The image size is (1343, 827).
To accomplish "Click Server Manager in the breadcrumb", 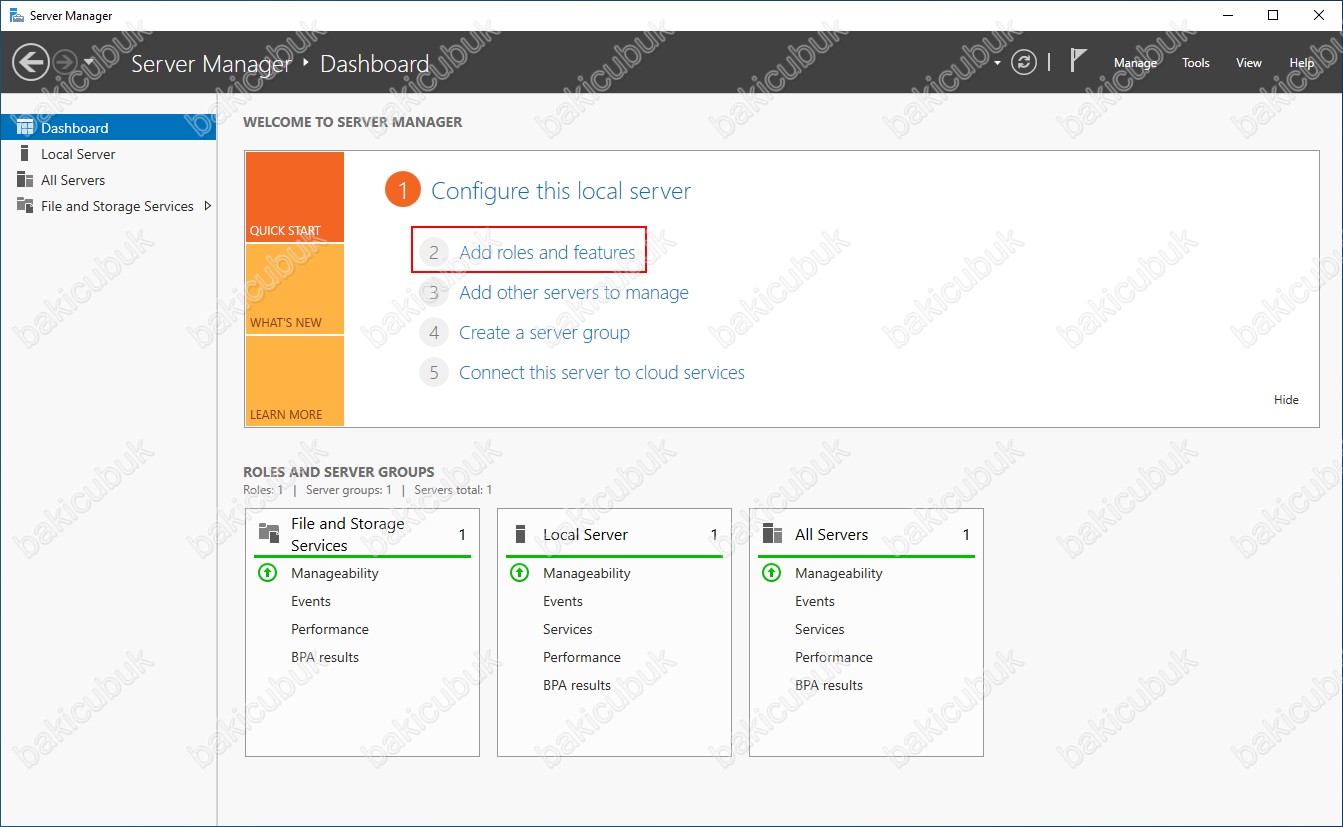I will 211,64.
